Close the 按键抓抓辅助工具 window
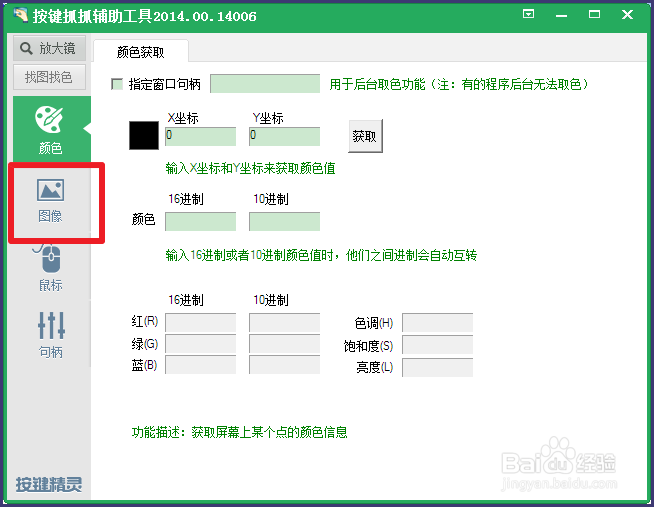This screenshot has width=654, height=507. click(627, 15)
